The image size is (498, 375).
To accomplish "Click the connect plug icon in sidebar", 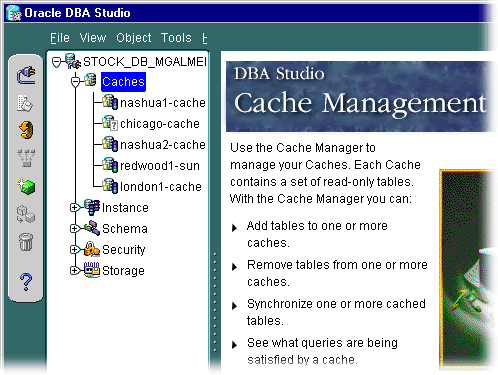I will [26, 75].
